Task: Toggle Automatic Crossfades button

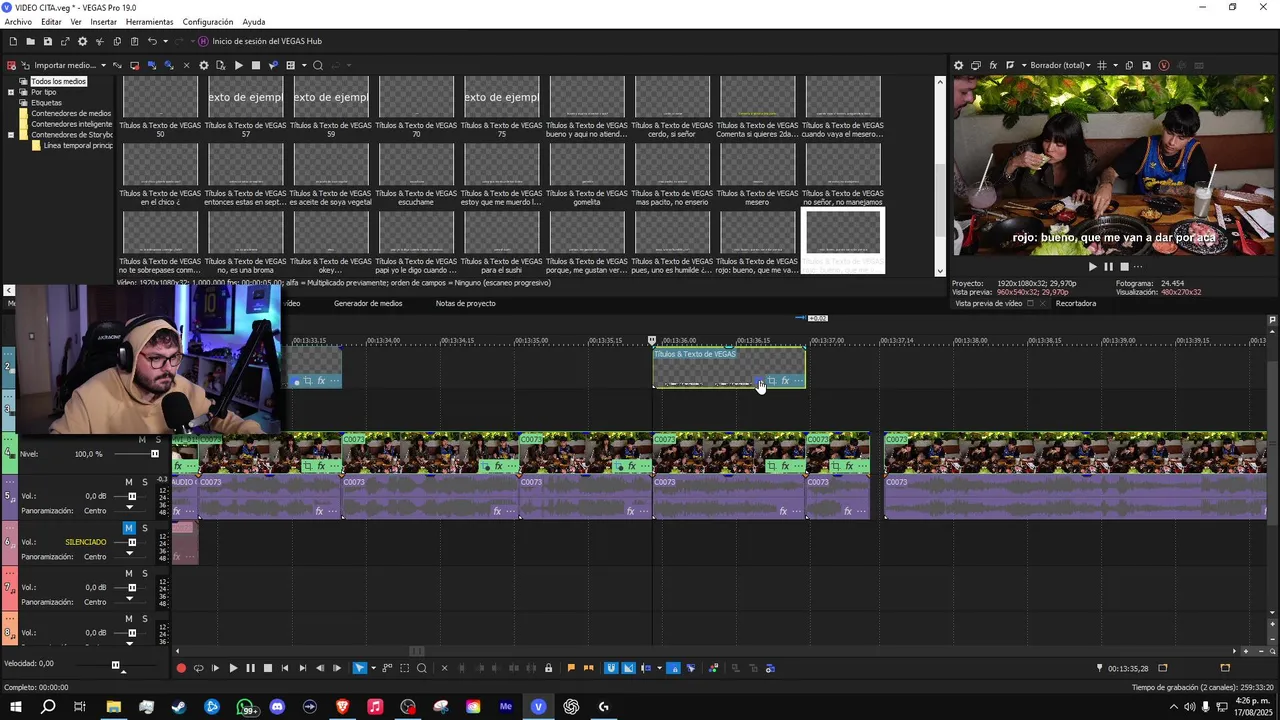Action: pos(628,668)
